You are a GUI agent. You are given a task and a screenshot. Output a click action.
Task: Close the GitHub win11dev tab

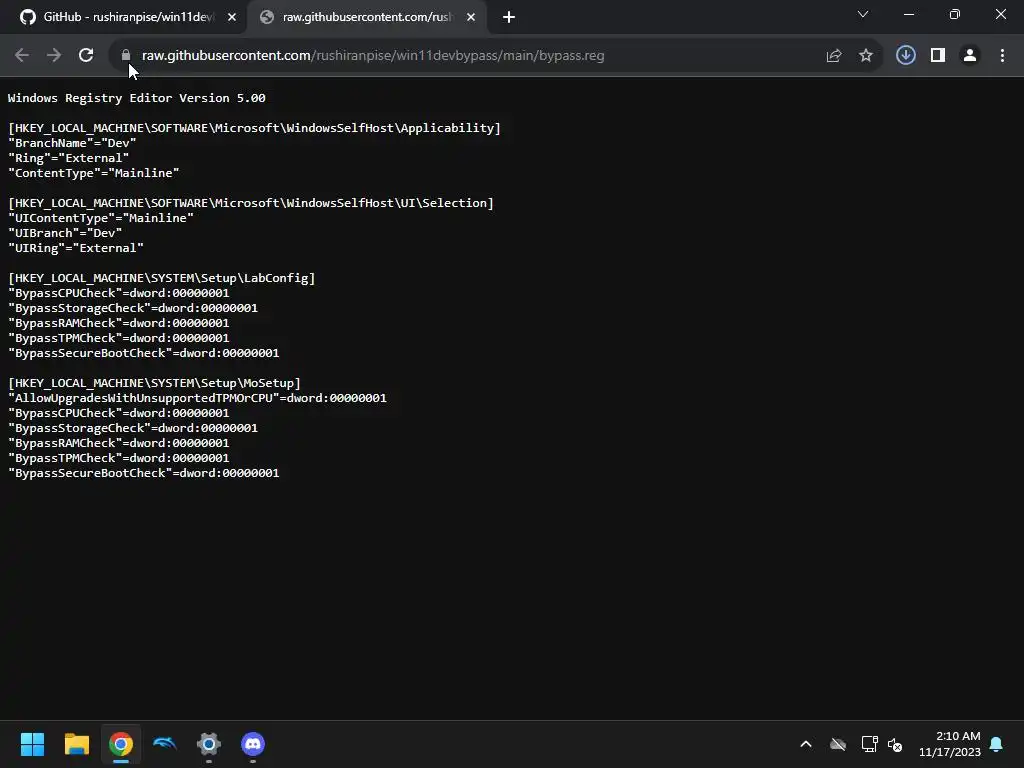point(232,17)
